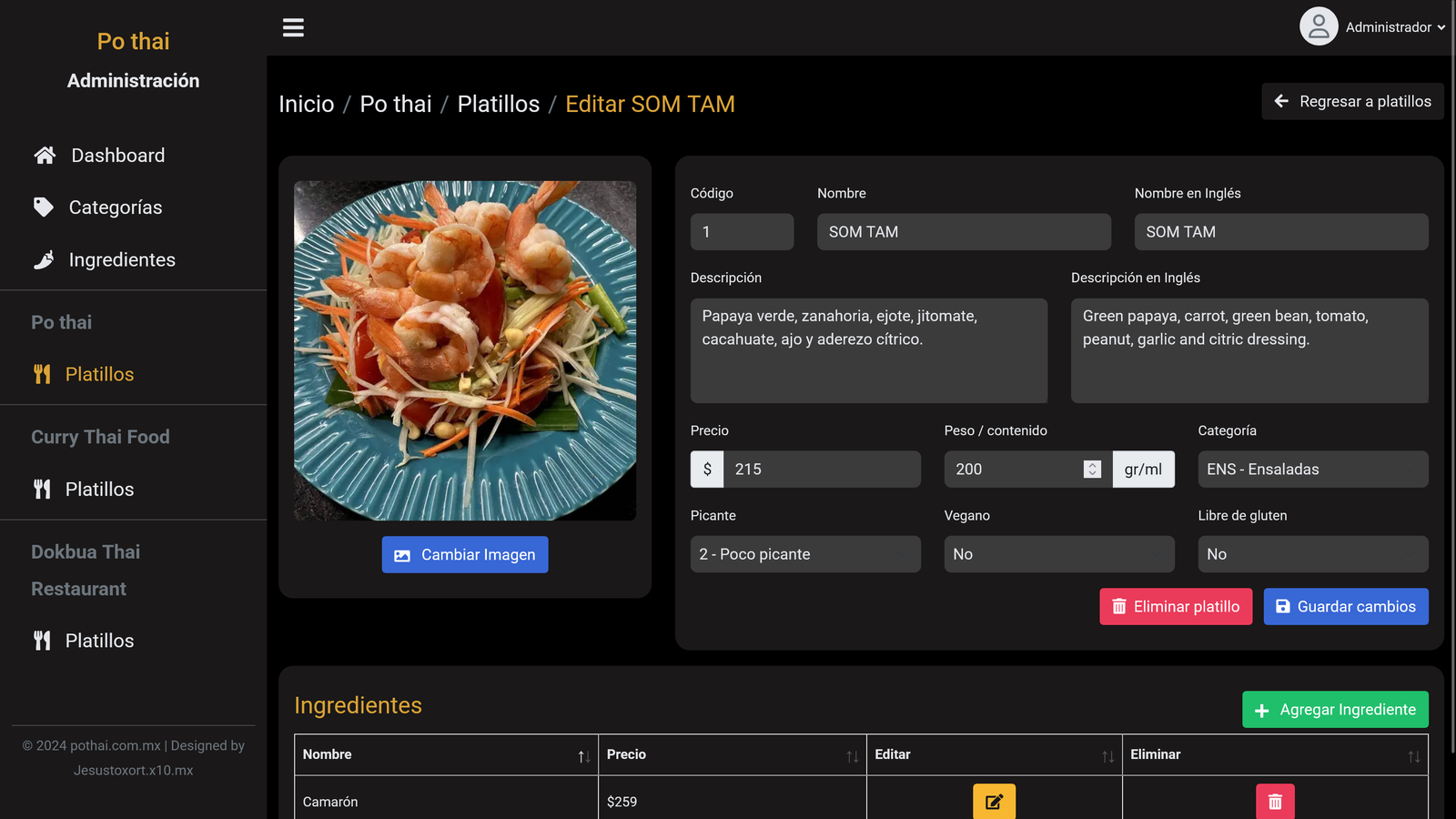Click the Administrador user avatar icon

pyautogui.click(x=1318, y=27)
